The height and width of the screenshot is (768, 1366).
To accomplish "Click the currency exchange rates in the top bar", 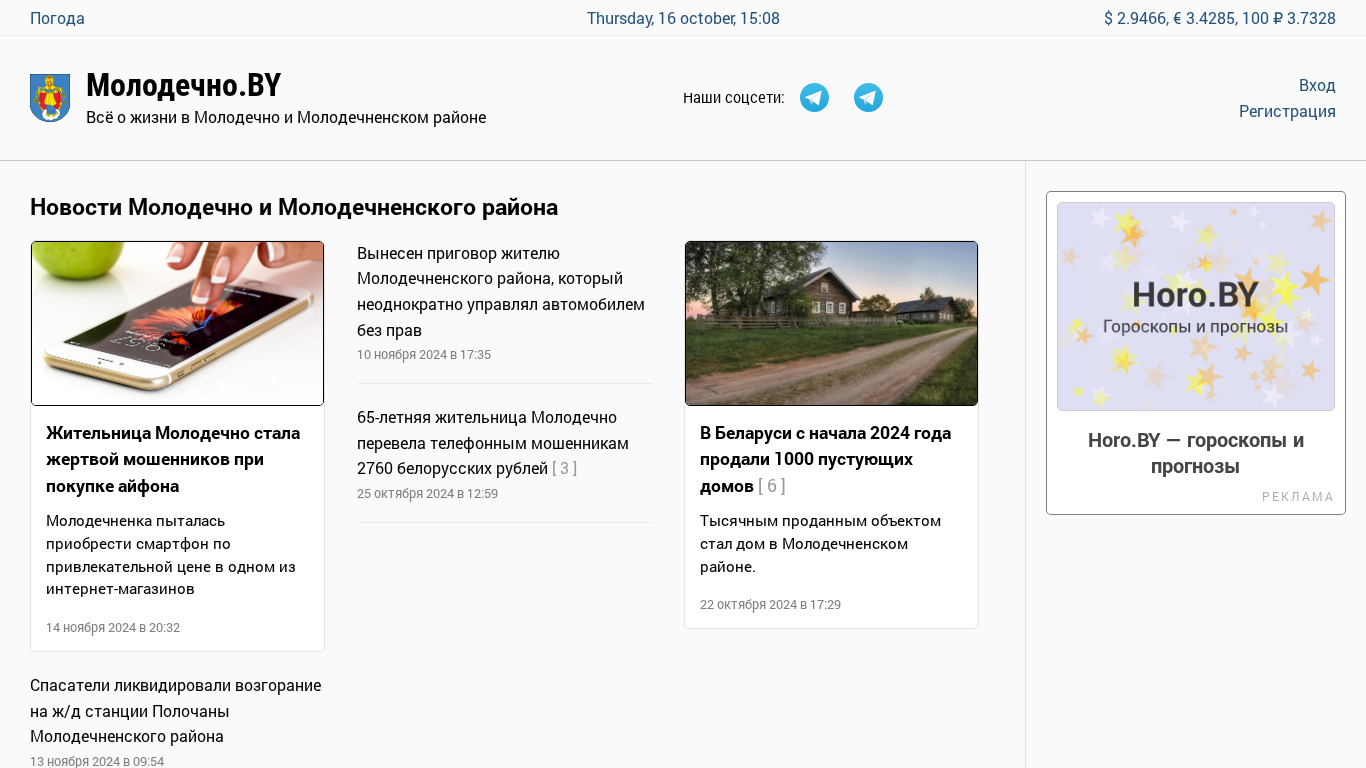I will [x=1220, y=18].
